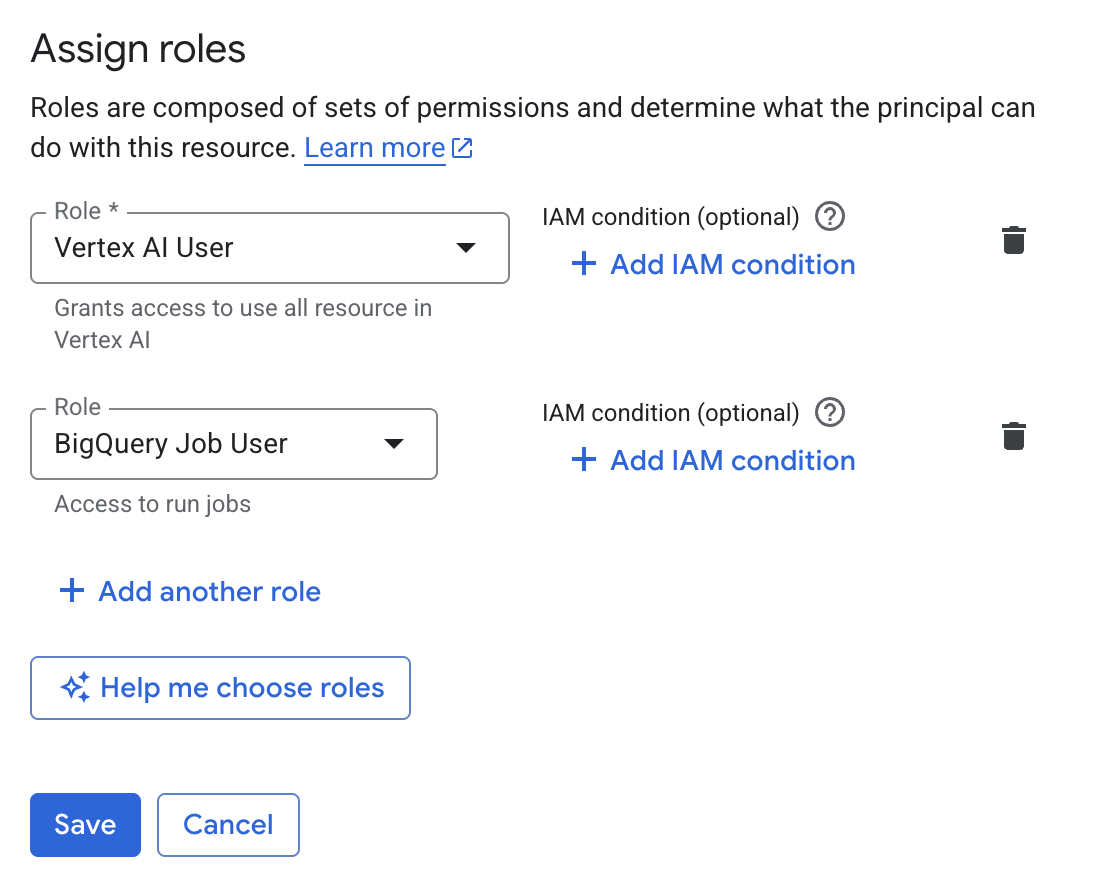Image resolution: width=1102 pixels, height=876 pixels.
Task: Expand the dropdown arrow on the first Role field
Action: tap(466, 248)
